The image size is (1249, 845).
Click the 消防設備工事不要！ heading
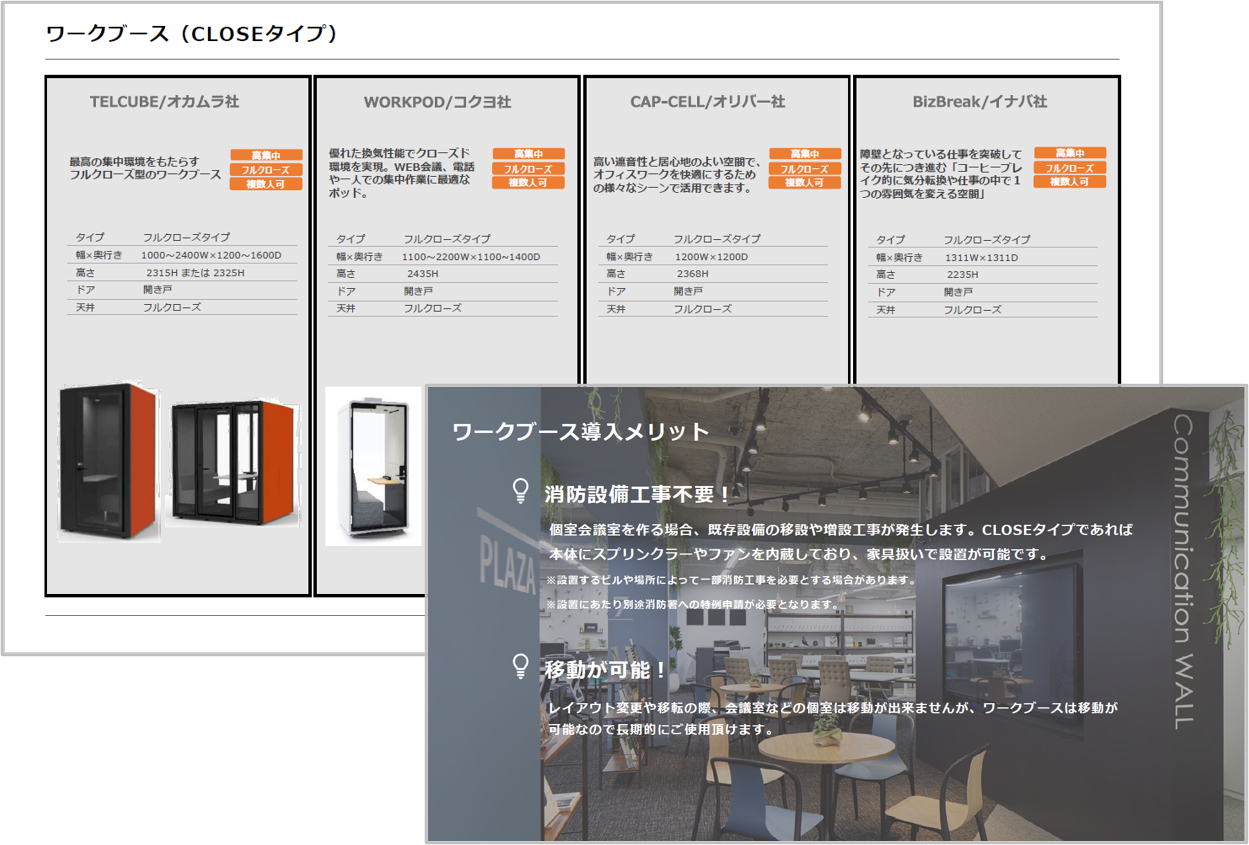[x=639, y=494]
